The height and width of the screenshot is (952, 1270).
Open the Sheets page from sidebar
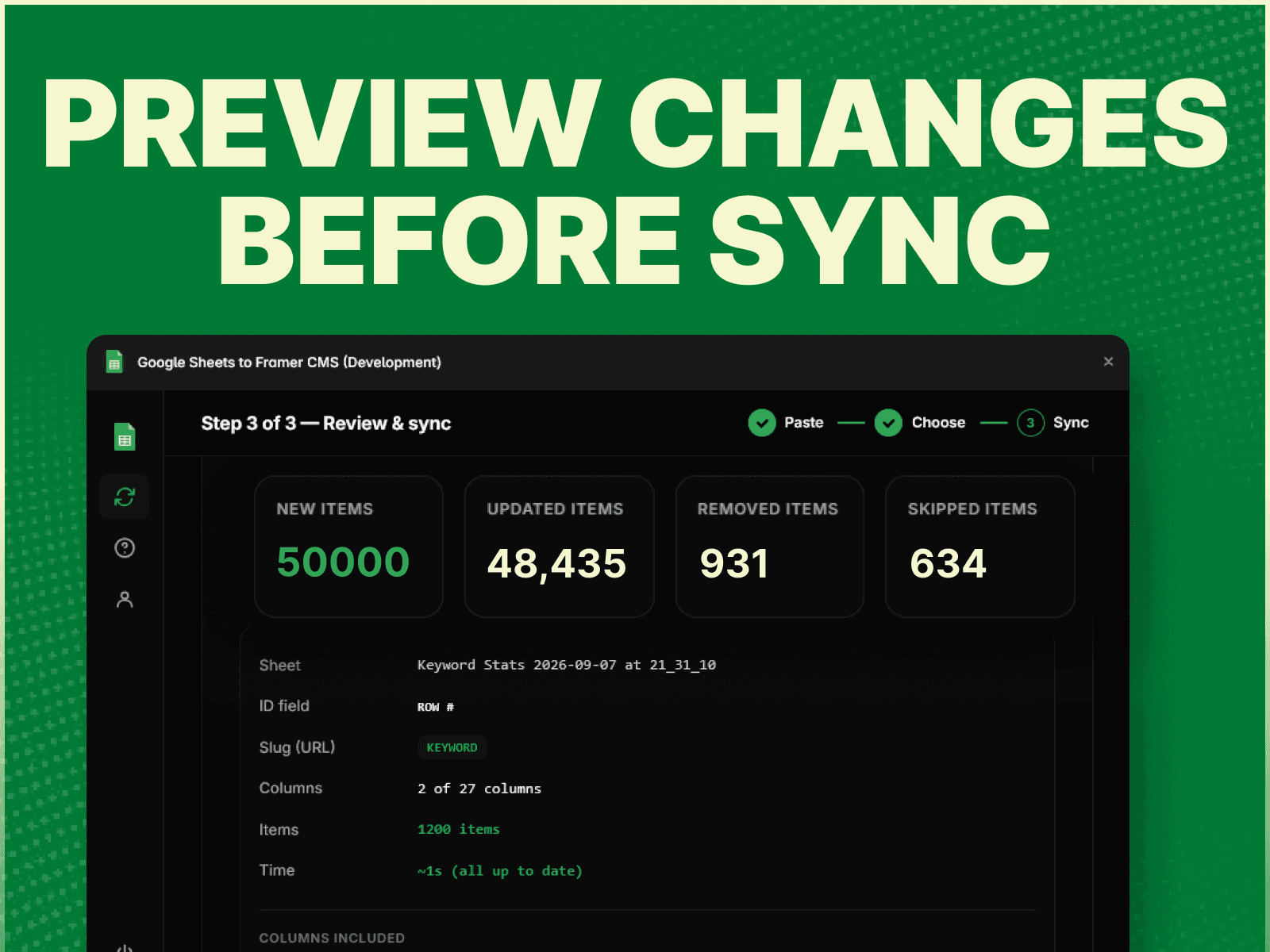click(x=125, y=436)
